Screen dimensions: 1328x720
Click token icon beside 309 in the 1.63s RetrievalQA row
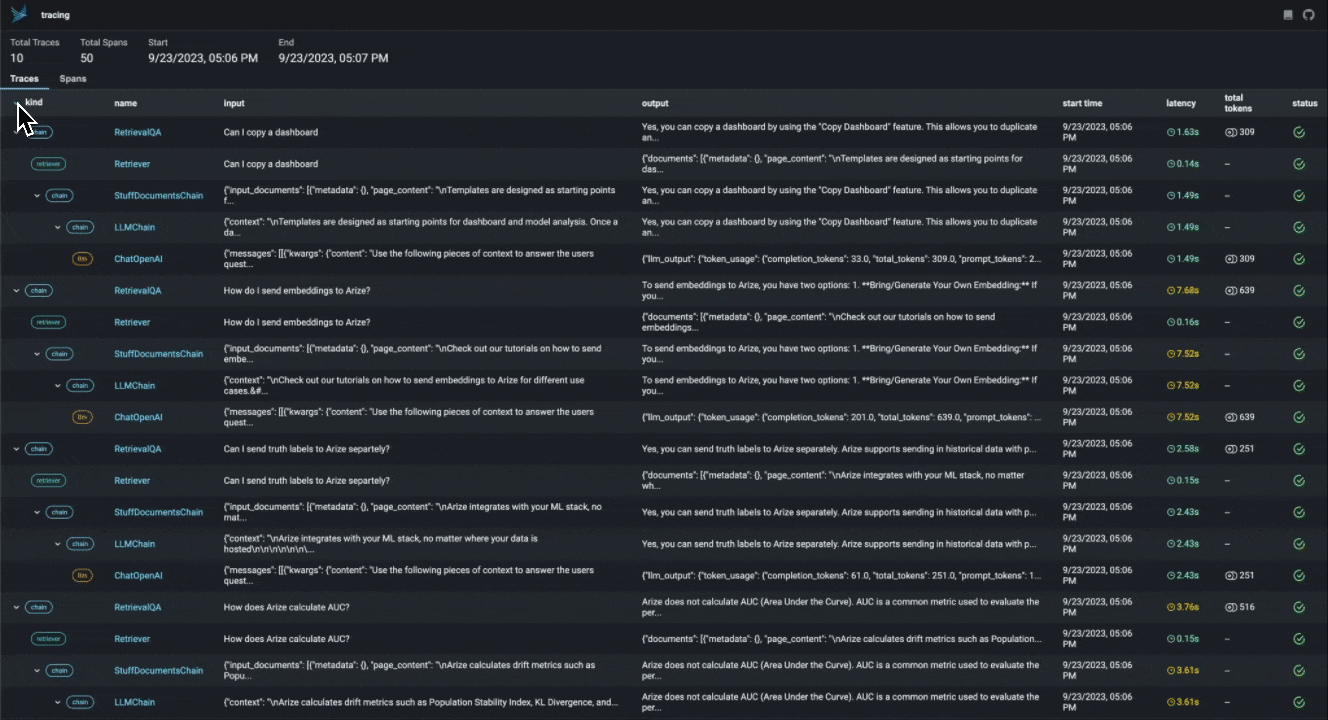(x=1230, y=132)
